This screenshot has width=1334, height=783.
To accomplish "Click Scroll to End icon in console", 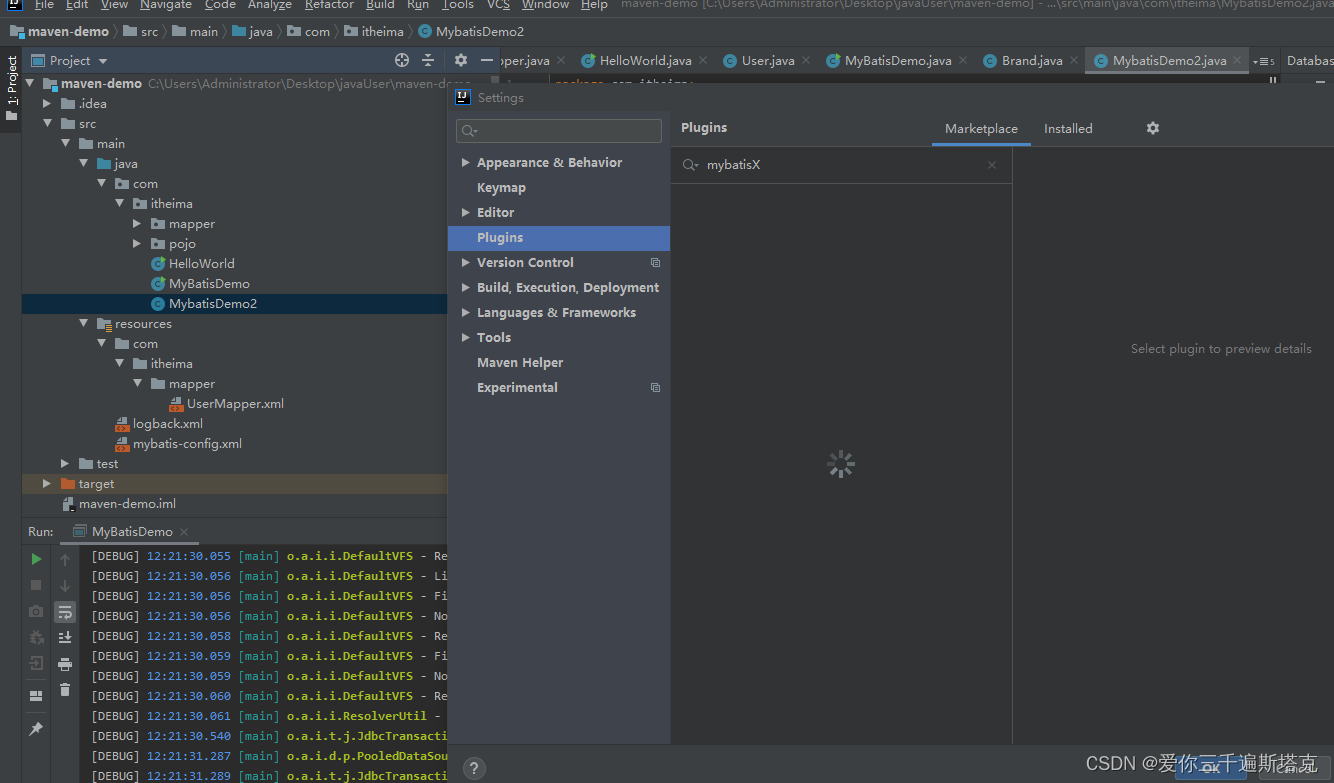I will click(65, 637).
